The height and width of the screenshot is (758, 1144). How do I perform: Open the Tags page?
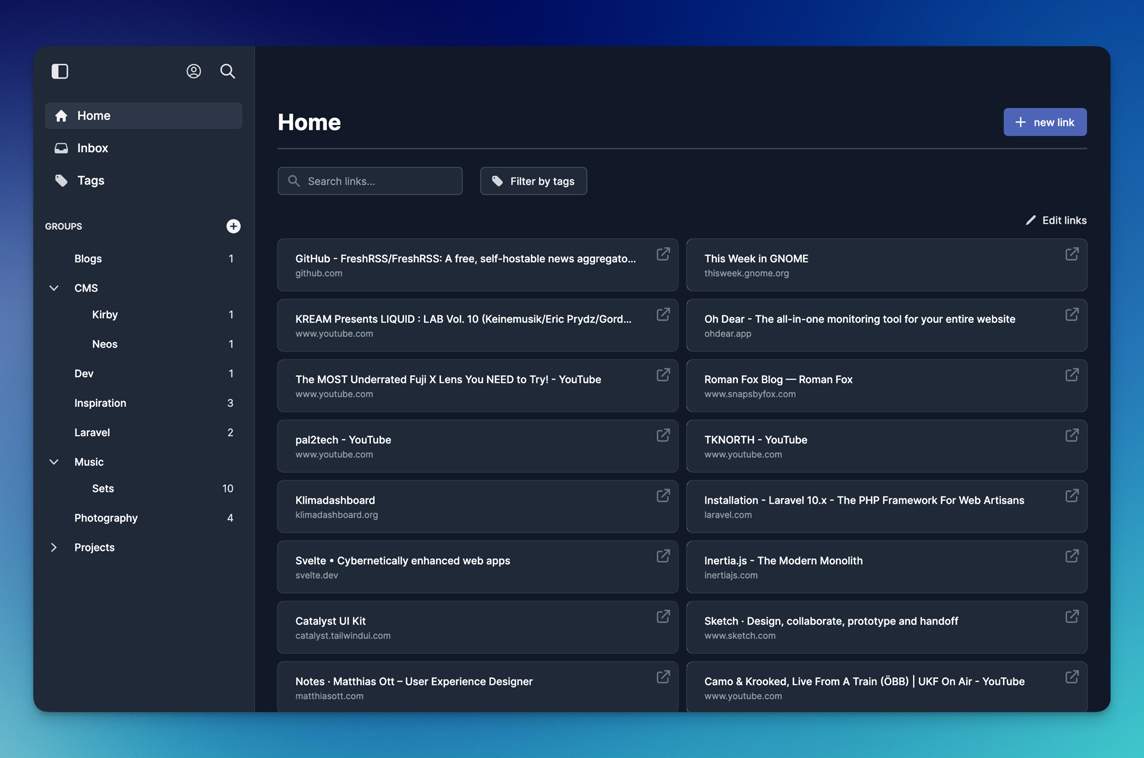point(90,181)
